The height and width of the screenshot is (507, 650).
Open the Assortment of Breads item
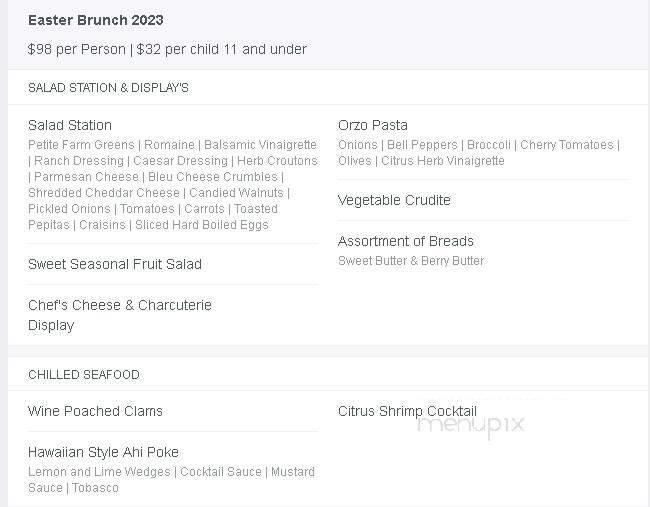click(405, 241)
